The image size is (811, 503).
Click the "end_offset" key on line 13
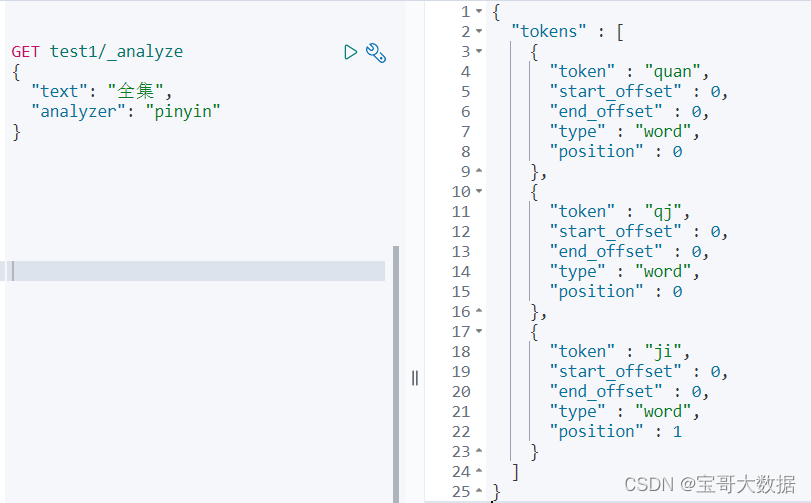[606, 252]
